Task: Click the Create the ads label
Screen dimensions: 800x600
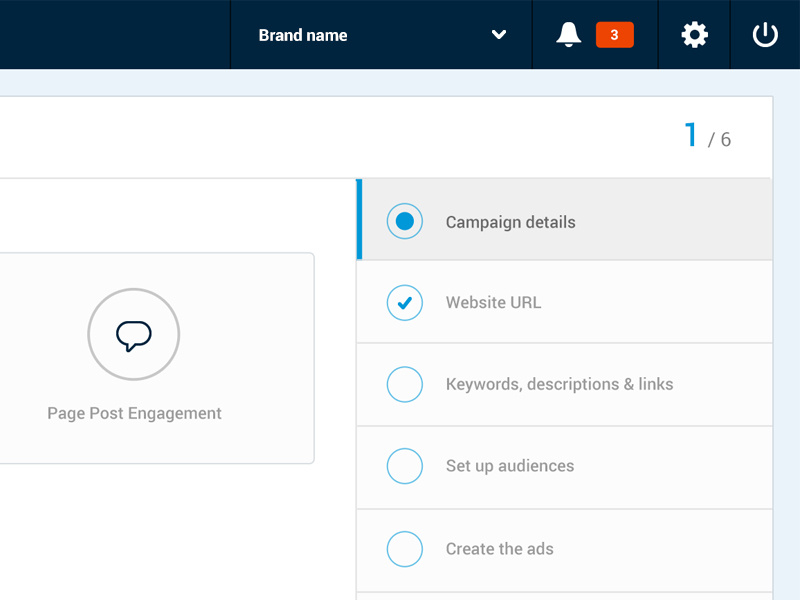Action: [x=499, y=549]
